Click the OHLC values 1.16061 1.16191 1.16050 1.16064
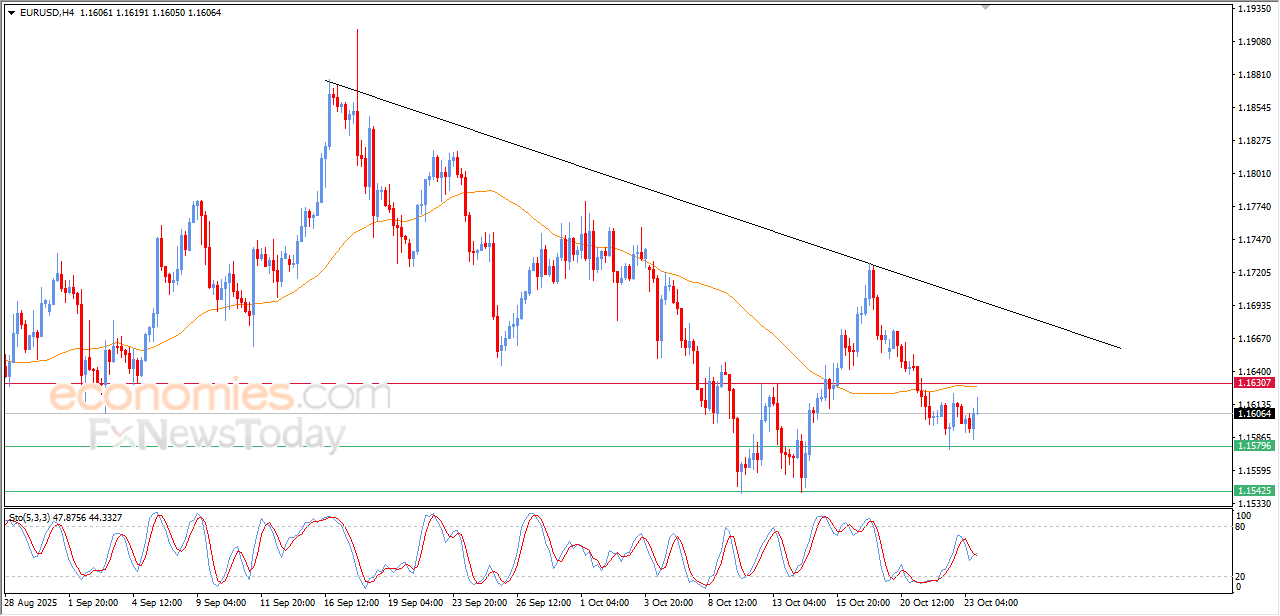 coord(150,12)
